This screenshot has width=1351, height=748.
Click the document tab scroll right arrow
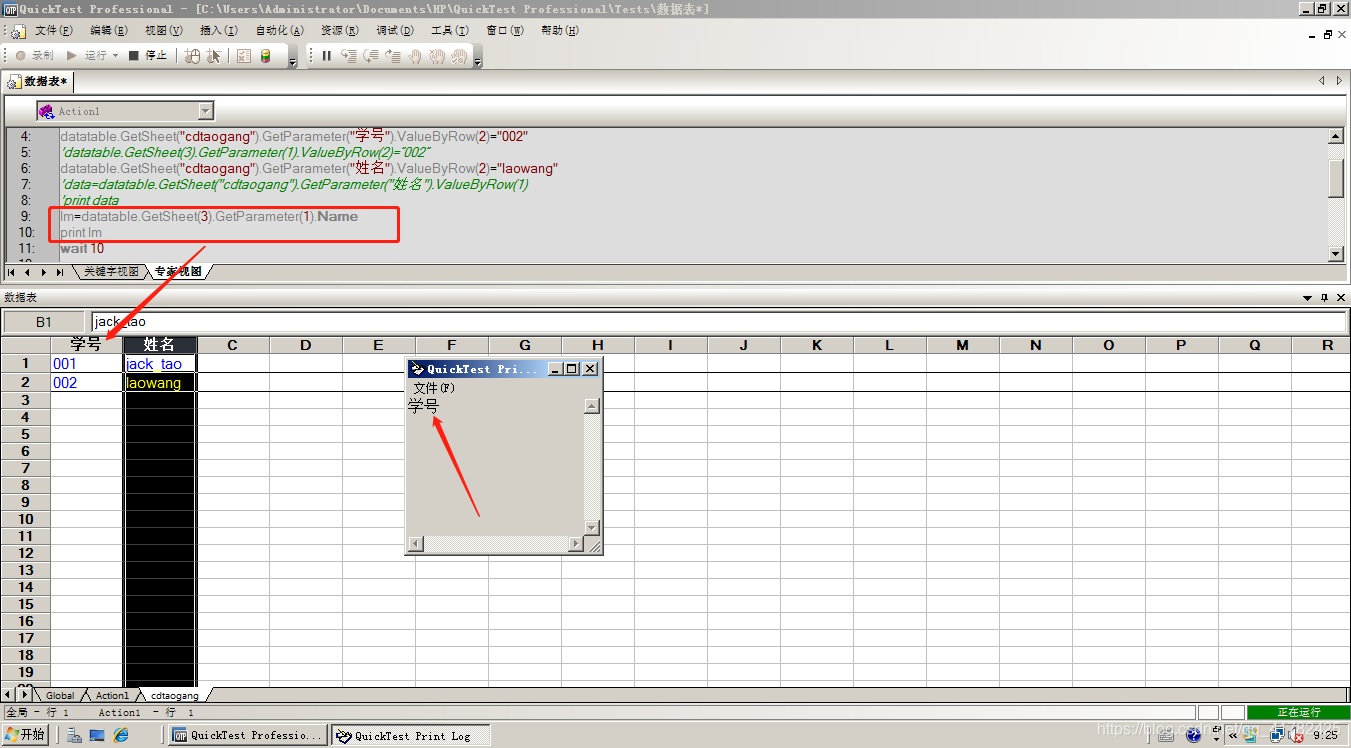tap(1339, 81)
